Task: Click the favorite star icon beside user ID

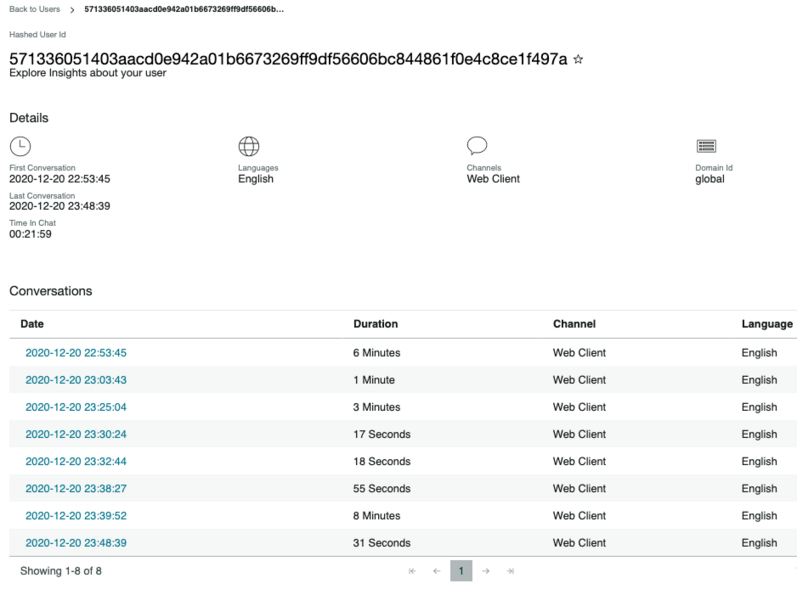Action: [x=578, y=59]
